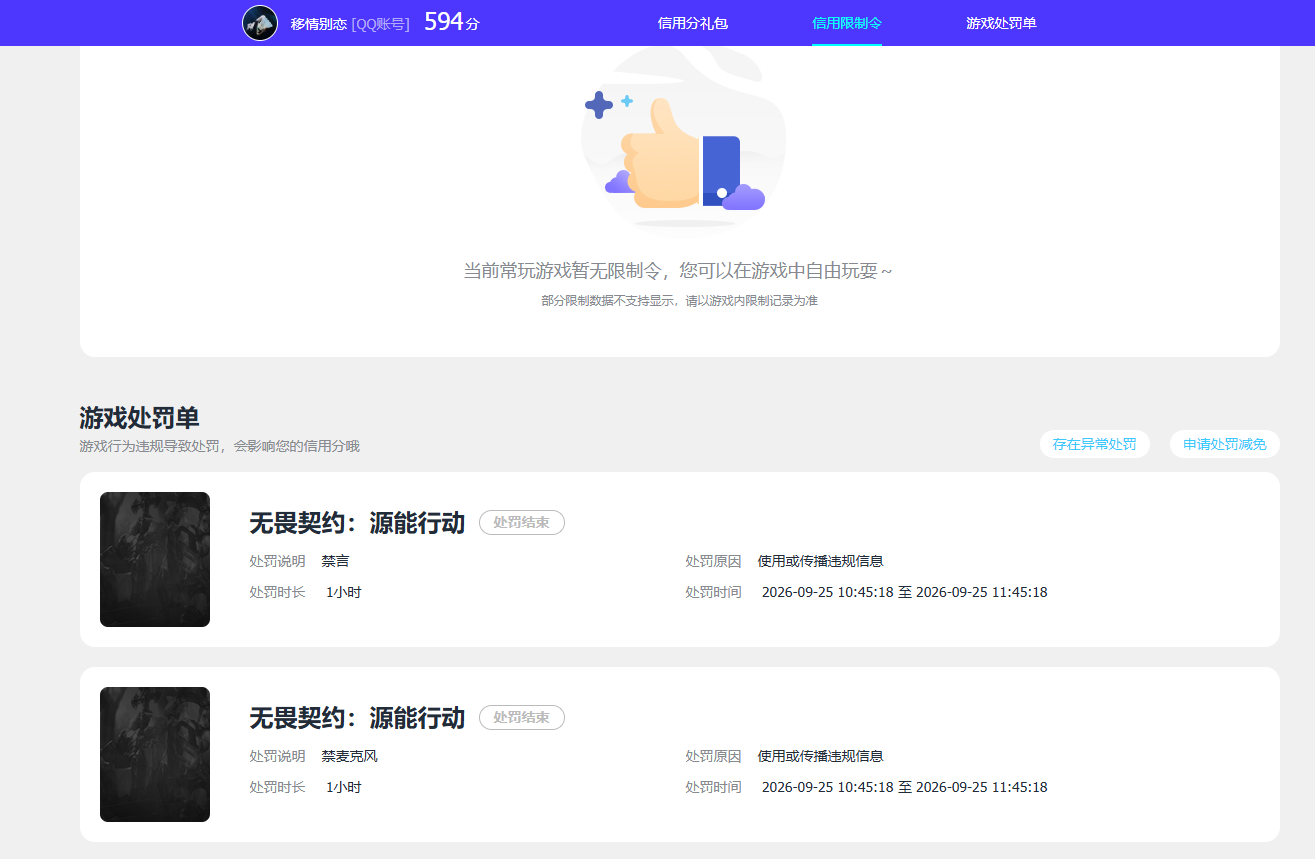1315x859 pixels.
Task: Click the [QQ账号] label
Action: [x=381, y=23]
